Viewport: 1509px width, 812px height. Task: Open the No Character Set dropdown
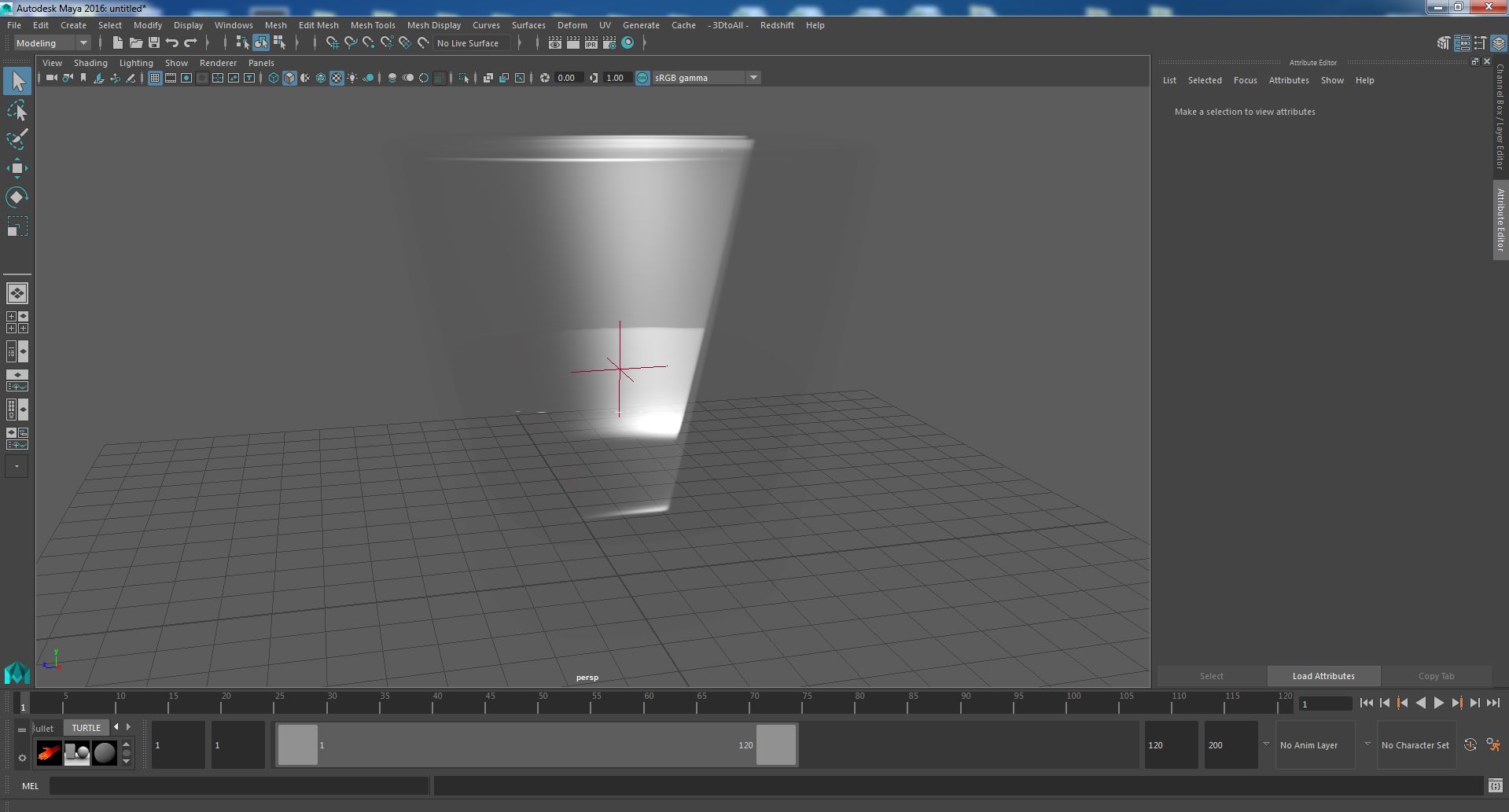click(1415, 745)
